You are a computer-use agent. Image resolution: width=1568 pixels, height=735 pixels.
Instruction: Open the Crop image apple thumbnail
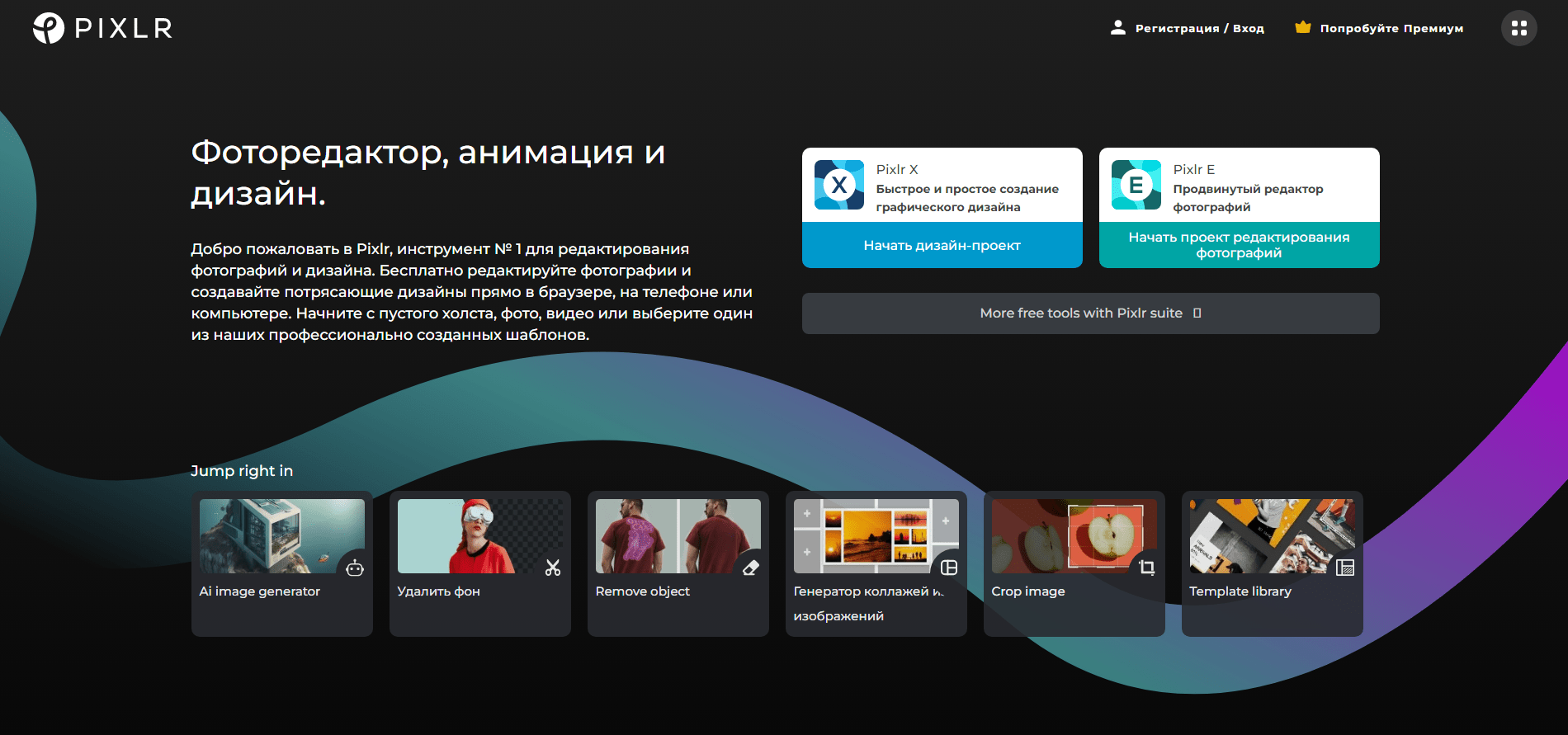click(1074, 536)
